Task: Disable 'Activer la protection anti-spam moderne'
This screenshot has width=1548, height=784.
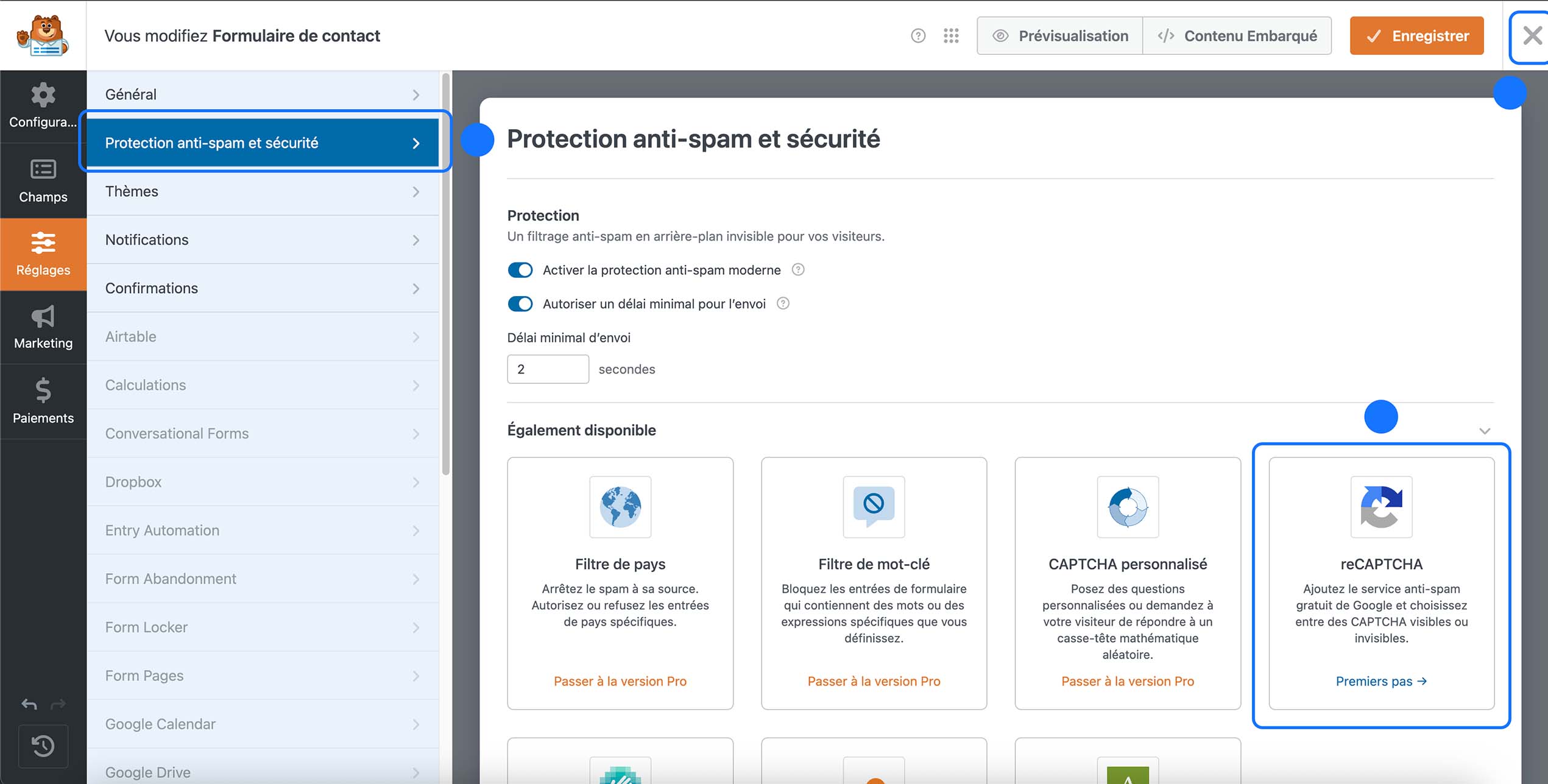Action: pyautogui.click(x=520, y=270)
